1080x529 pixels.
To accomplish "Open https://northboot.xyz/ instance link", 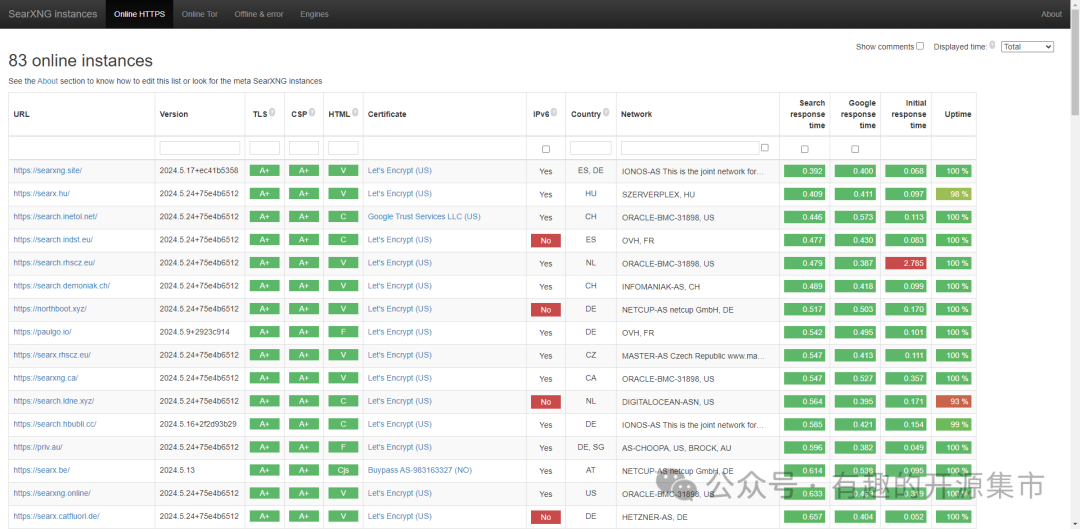I will [50, 309].
